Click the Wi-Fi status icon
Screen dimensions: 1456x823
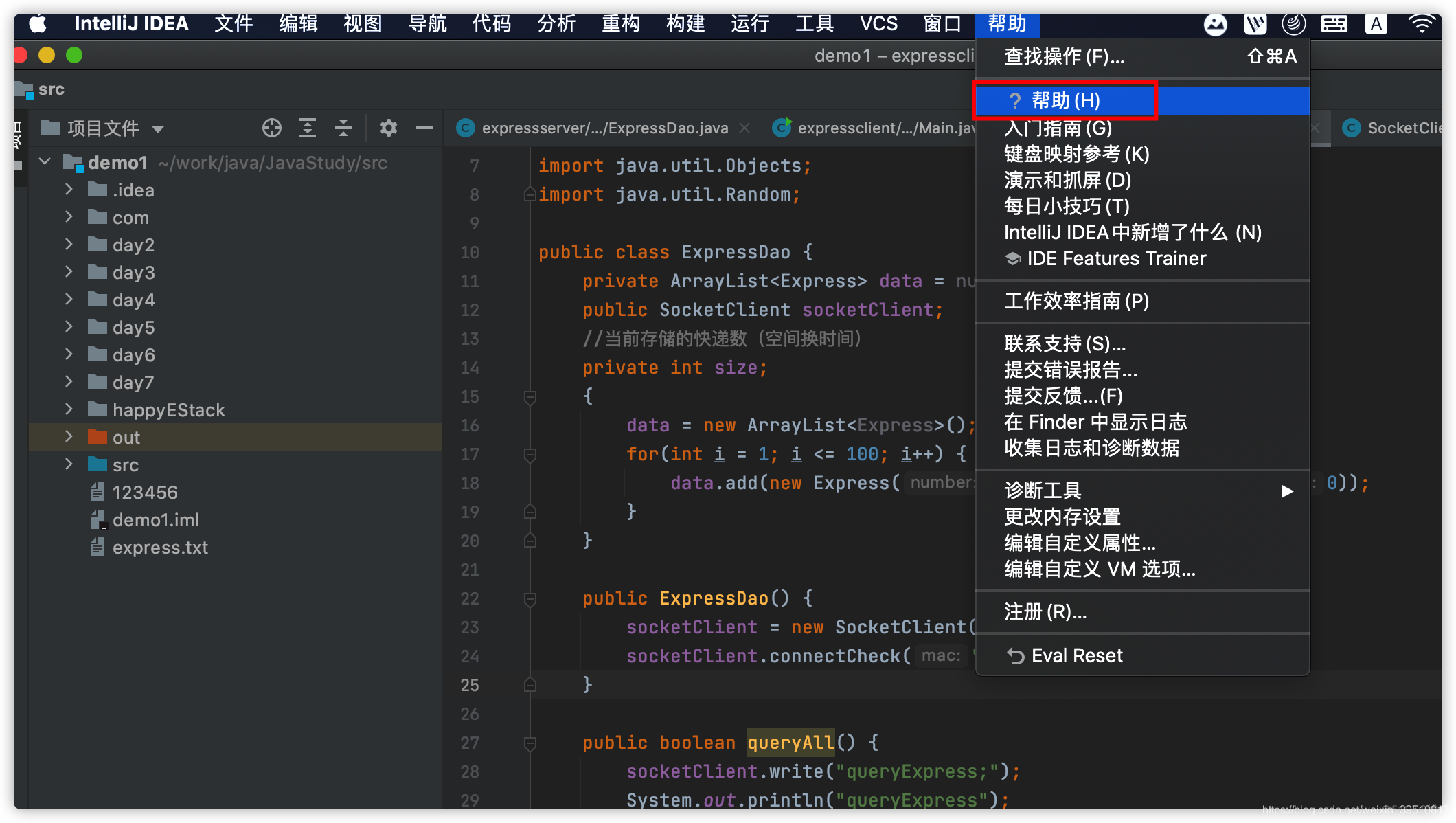click(x=1422, y=24)
